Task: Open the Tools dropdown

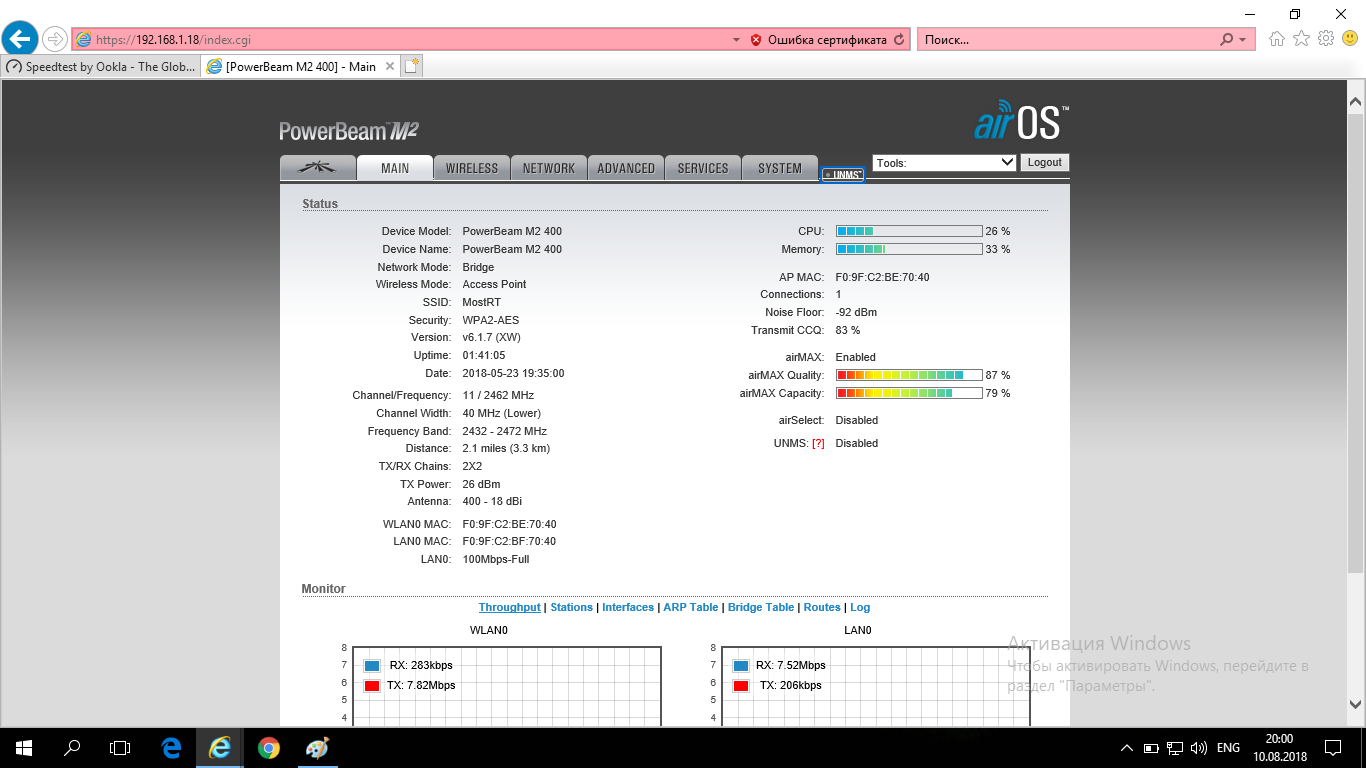Action: tap(945, 162)
